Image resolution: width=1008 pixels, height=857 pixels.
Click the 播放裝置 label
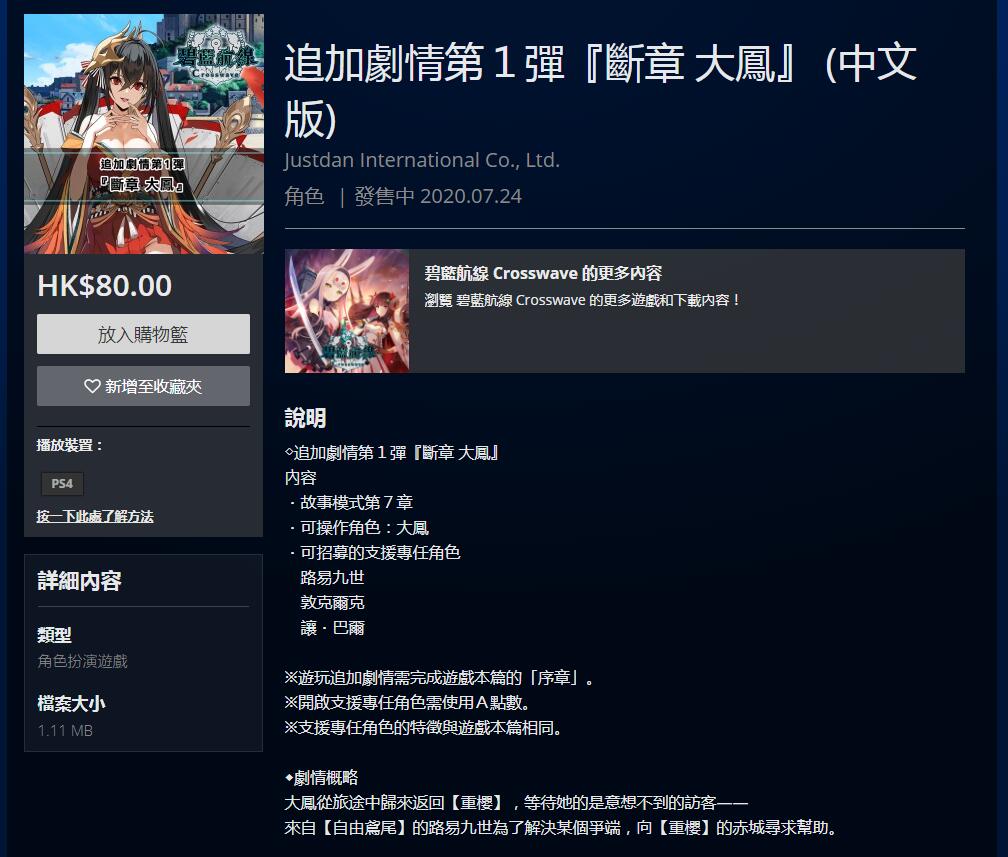point(69,445)
